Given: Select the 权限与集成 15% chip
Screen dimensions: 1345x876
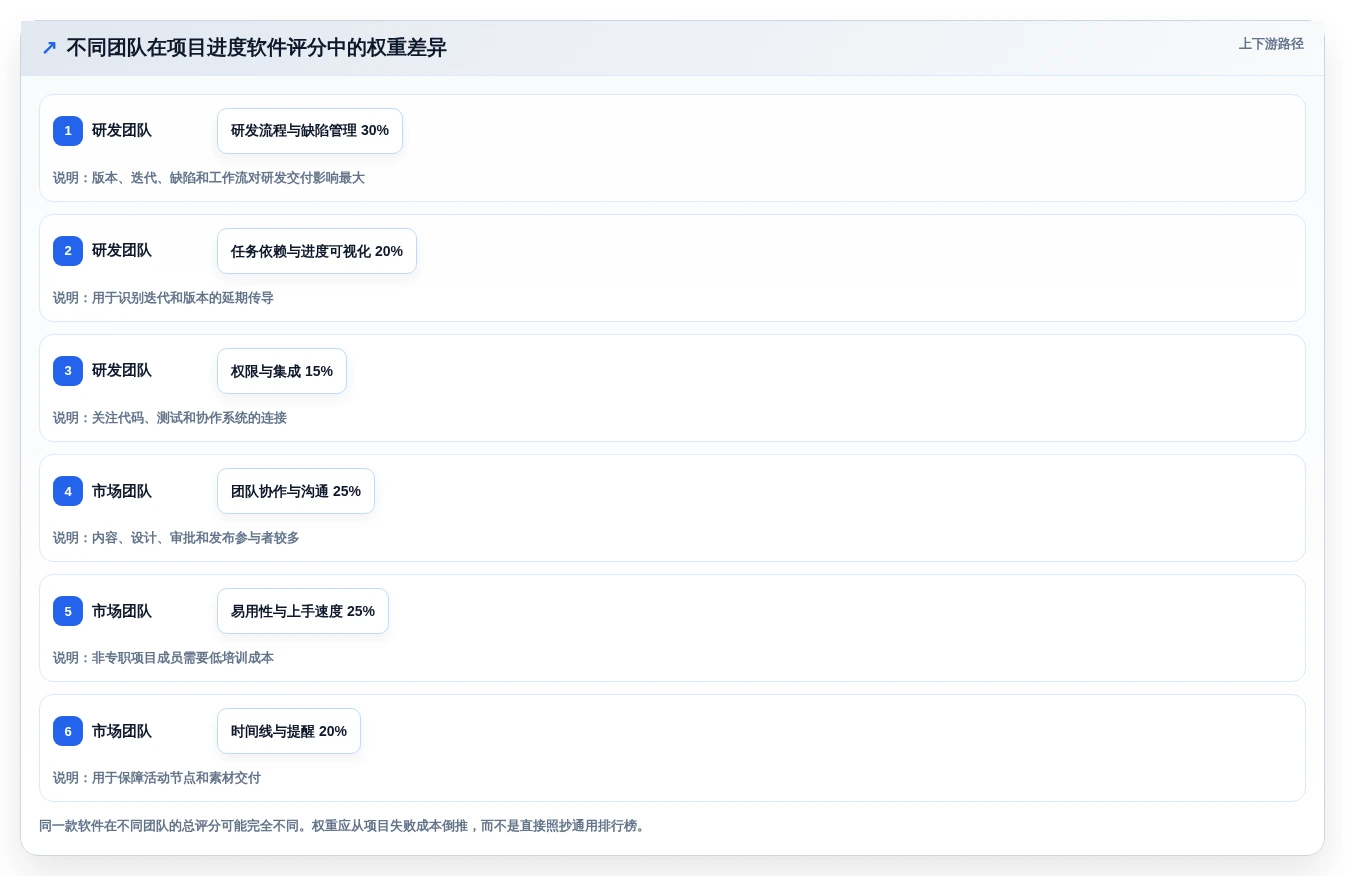Looking at the screenshot, I should (282, 371).
